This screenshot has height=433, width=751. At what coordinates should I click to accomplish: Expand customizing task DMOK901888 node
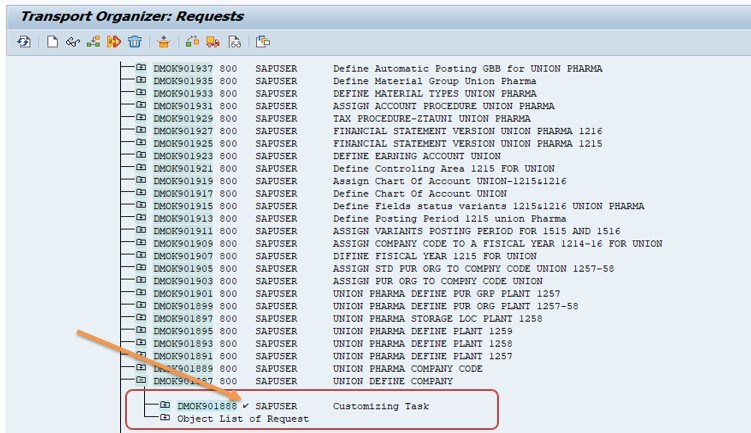coord(165,406)
